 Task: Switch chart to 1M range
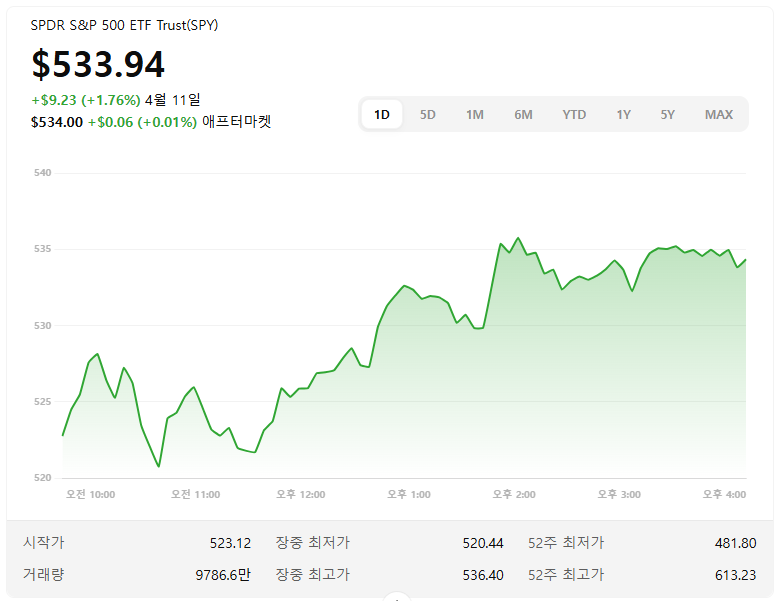475,115
